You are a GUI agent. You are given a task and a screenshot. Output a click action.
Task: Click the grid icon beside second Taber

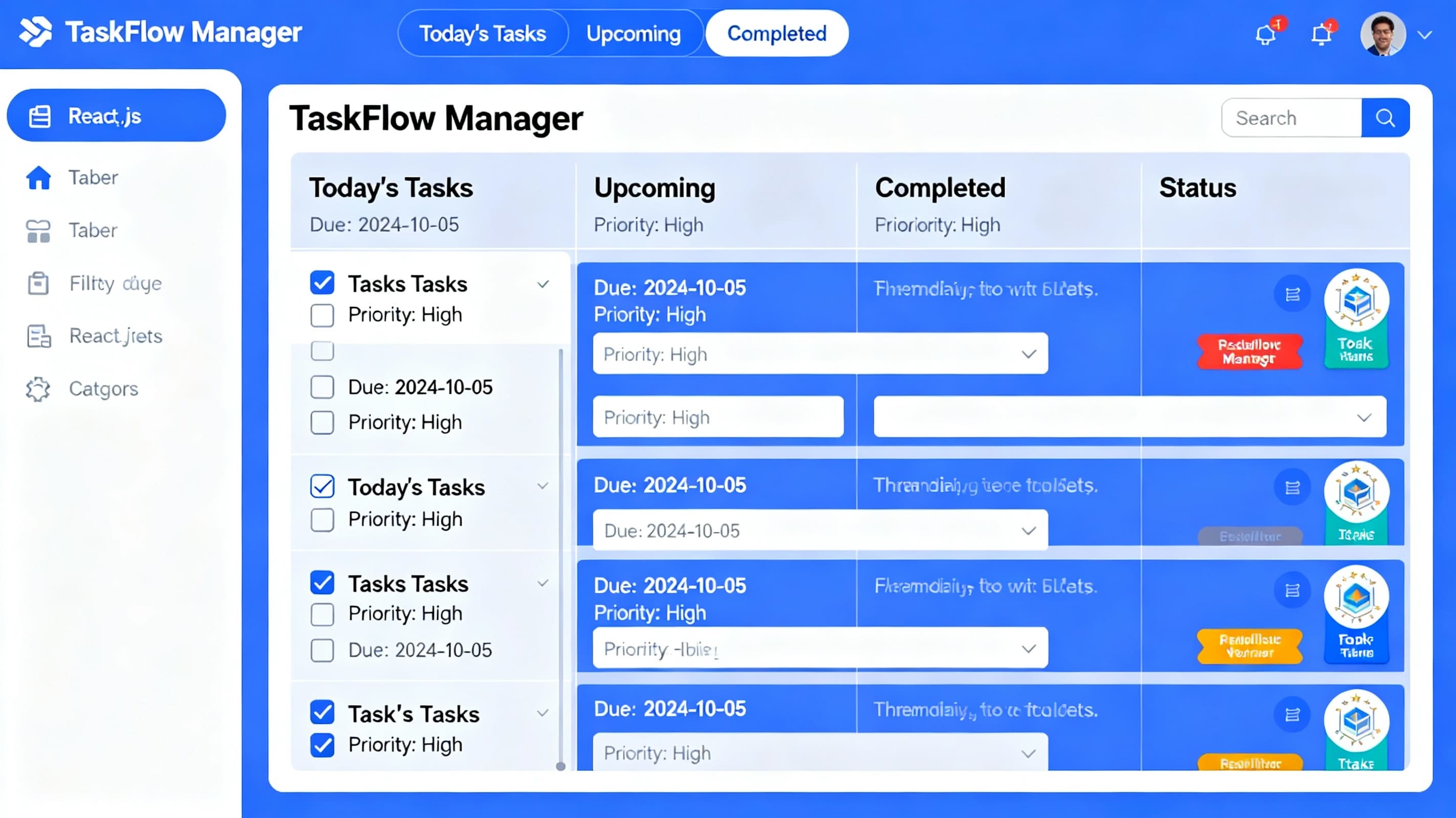38,231
